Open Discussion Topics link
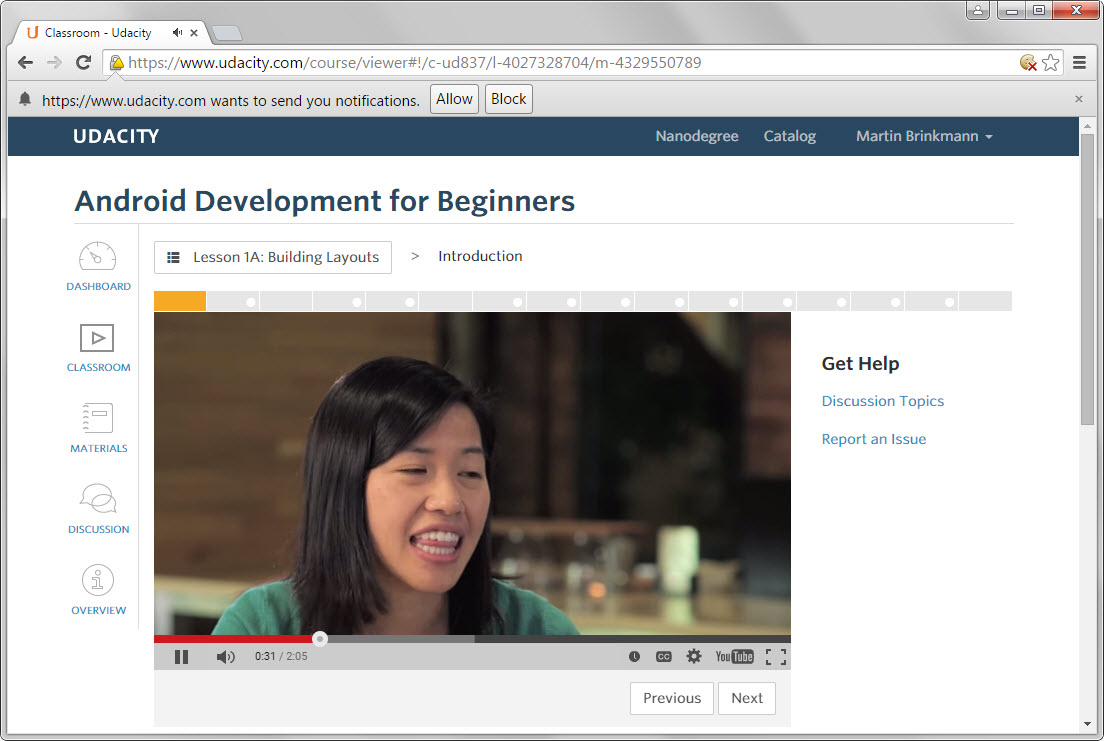Viewport: 1104px width, 741px height. pyautogui.click(x=883, y=401)
